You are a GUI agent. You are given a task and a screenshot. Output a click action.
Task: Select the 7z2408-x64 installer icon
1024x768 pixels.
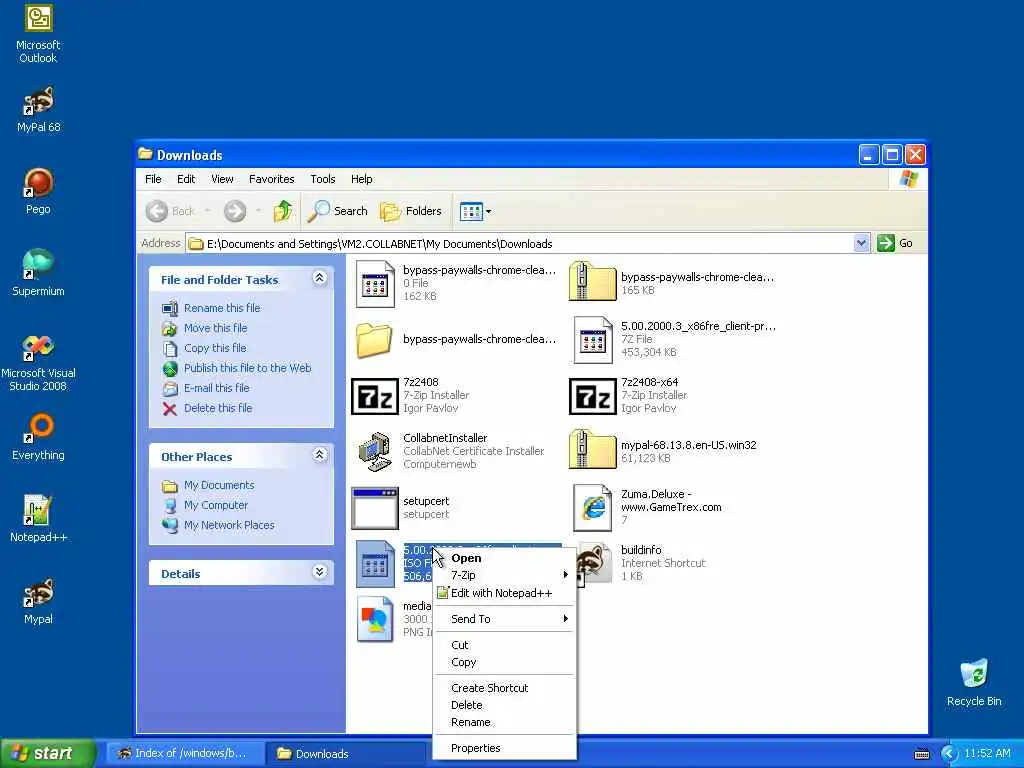(x=592, y=396)
